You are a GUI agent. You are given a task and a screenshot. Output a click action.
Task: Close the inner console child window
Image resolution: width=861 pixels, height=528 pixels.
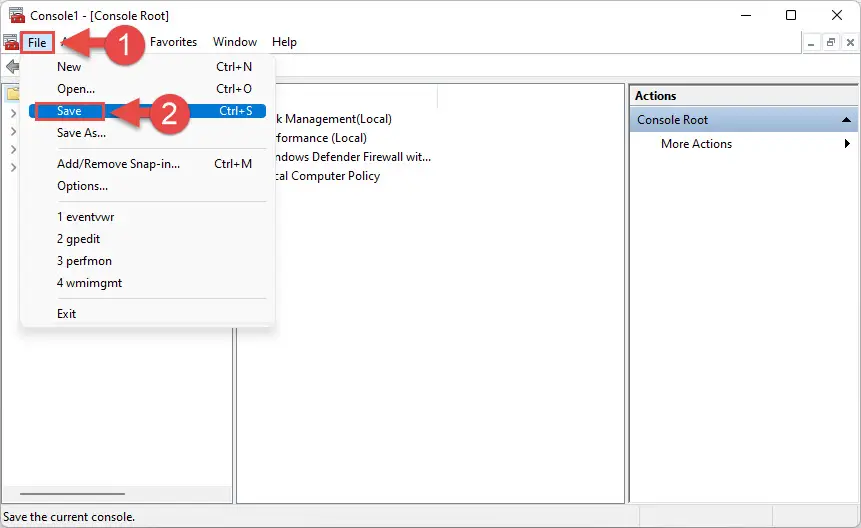pyautogui.click(x=850, y=42)
